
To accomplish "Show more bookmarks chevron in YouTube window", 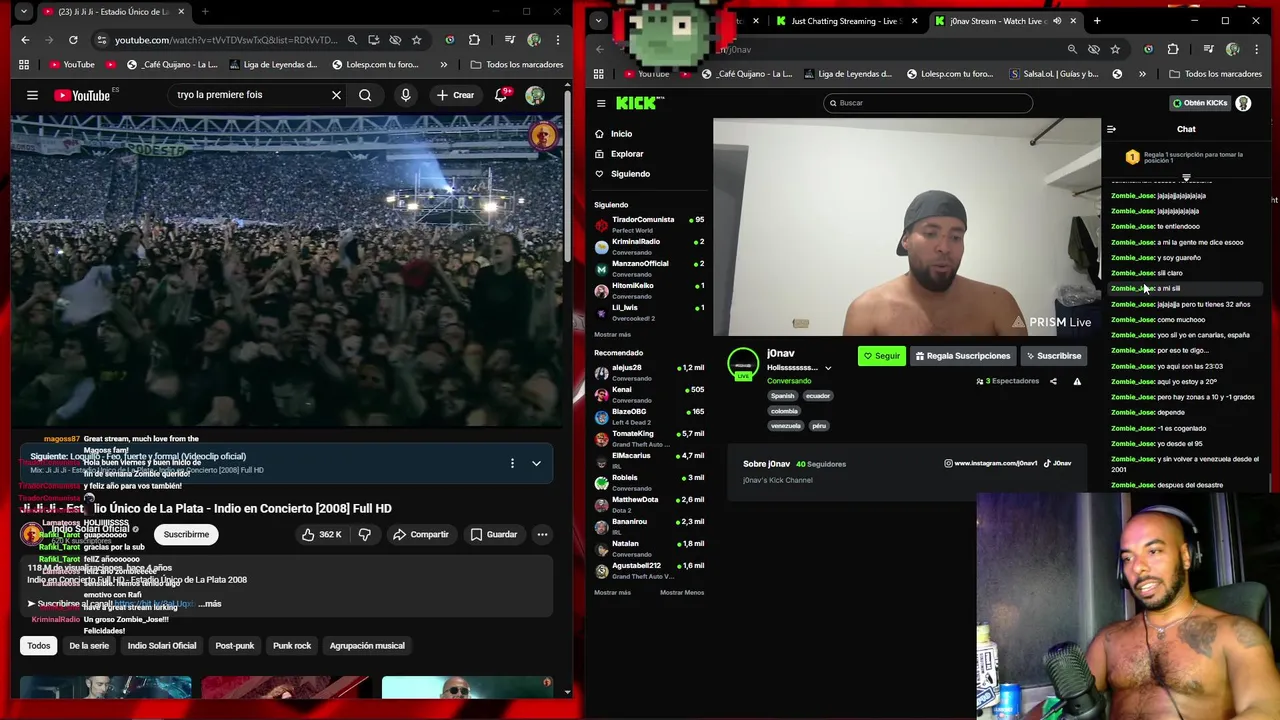I will tap(443, 64).
